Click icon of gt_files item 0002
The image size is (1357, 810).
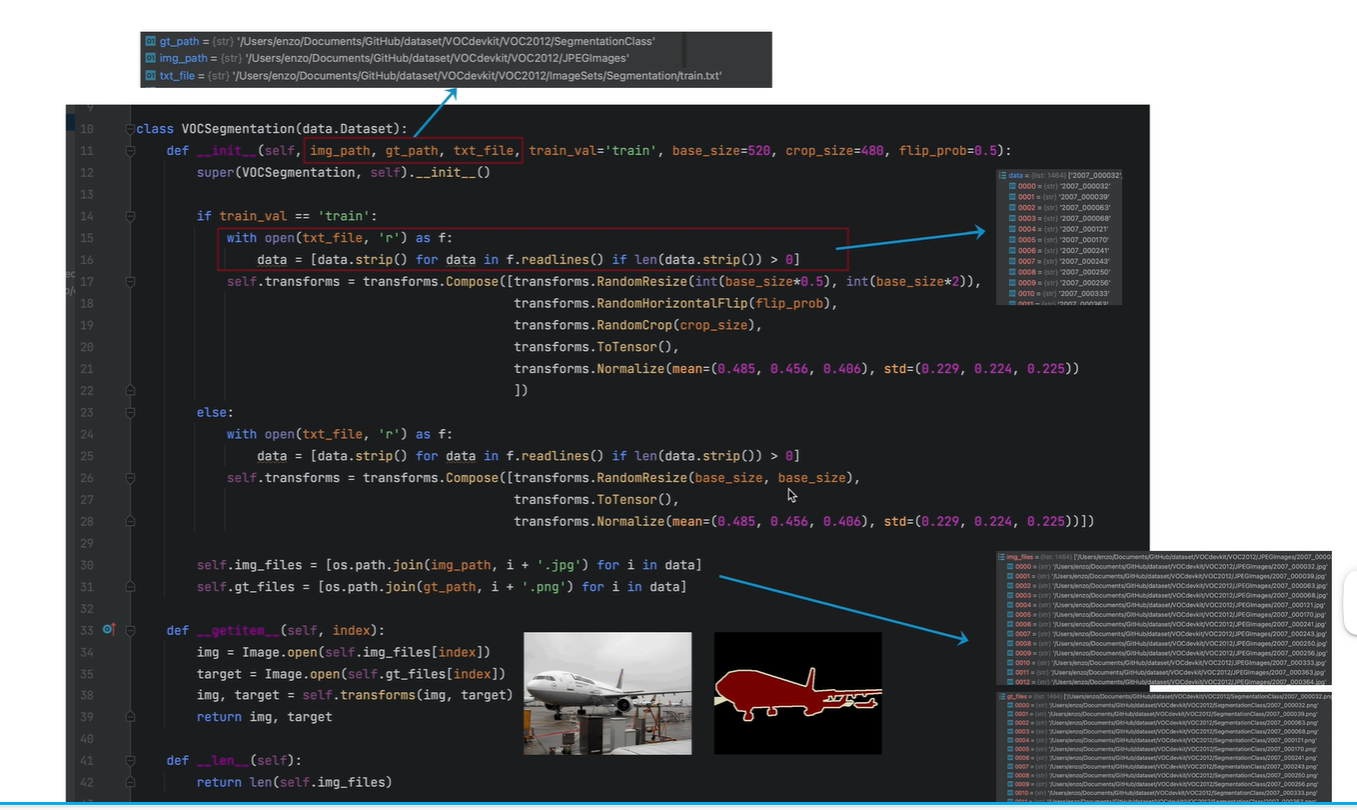[1010, 723]
